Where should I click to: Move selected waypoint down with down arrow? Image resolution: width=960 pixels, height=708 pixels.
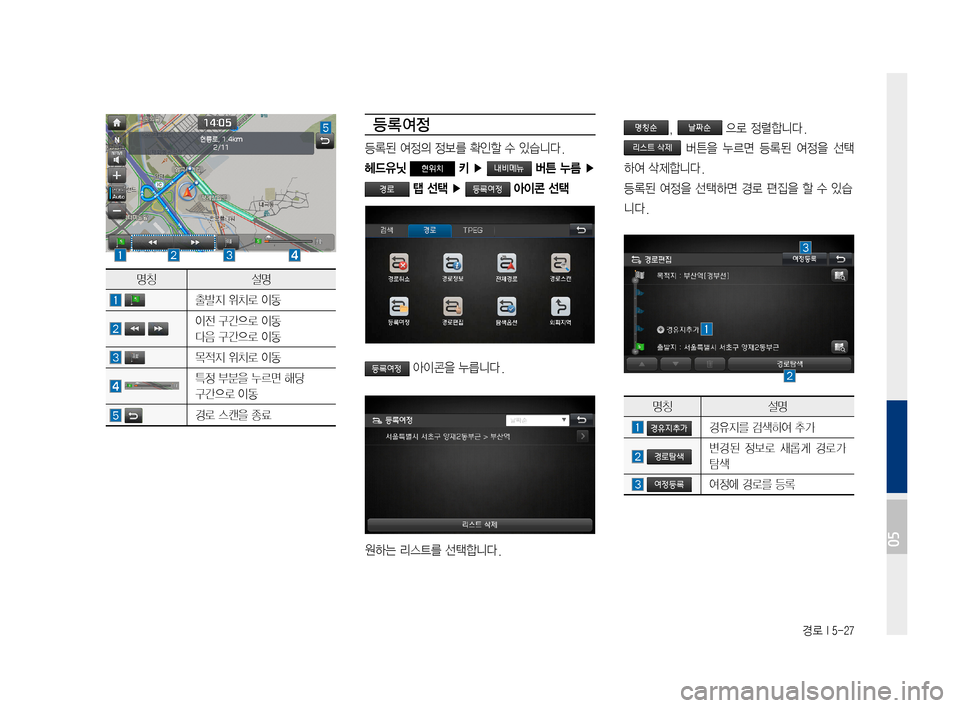(x=675, y=364)
